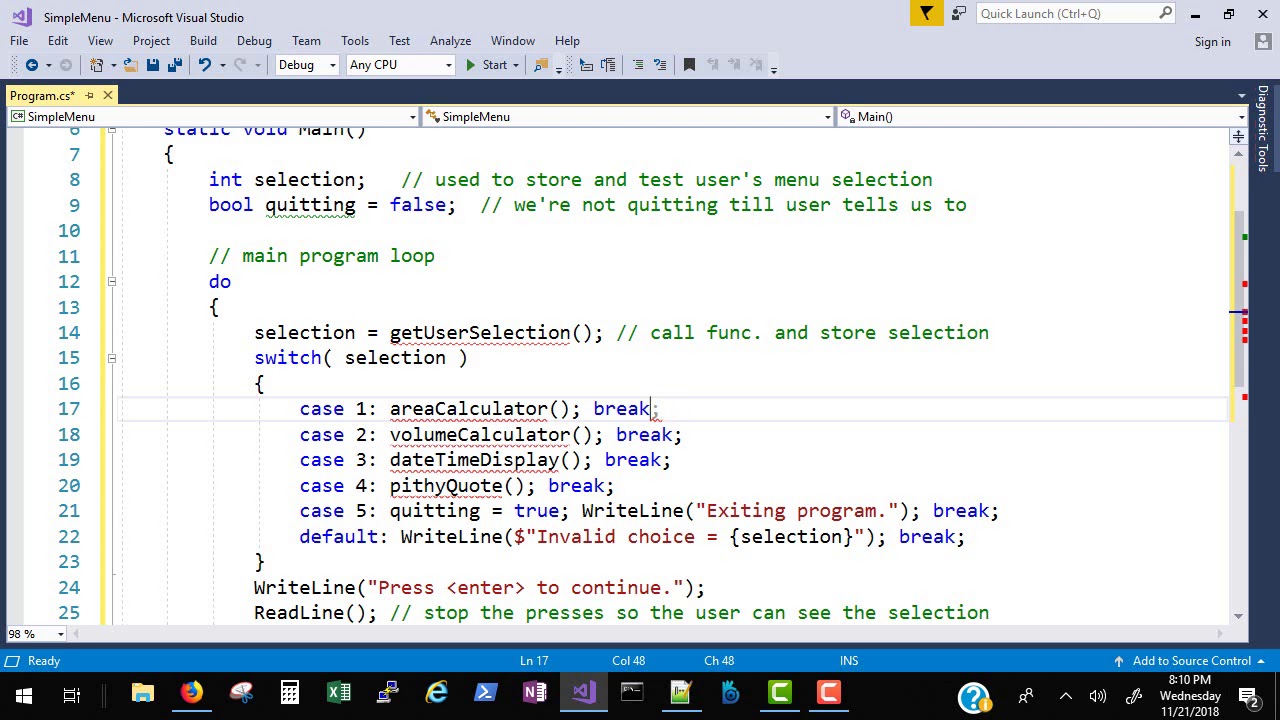Open the notifications filter flag icon

(927, 13)
